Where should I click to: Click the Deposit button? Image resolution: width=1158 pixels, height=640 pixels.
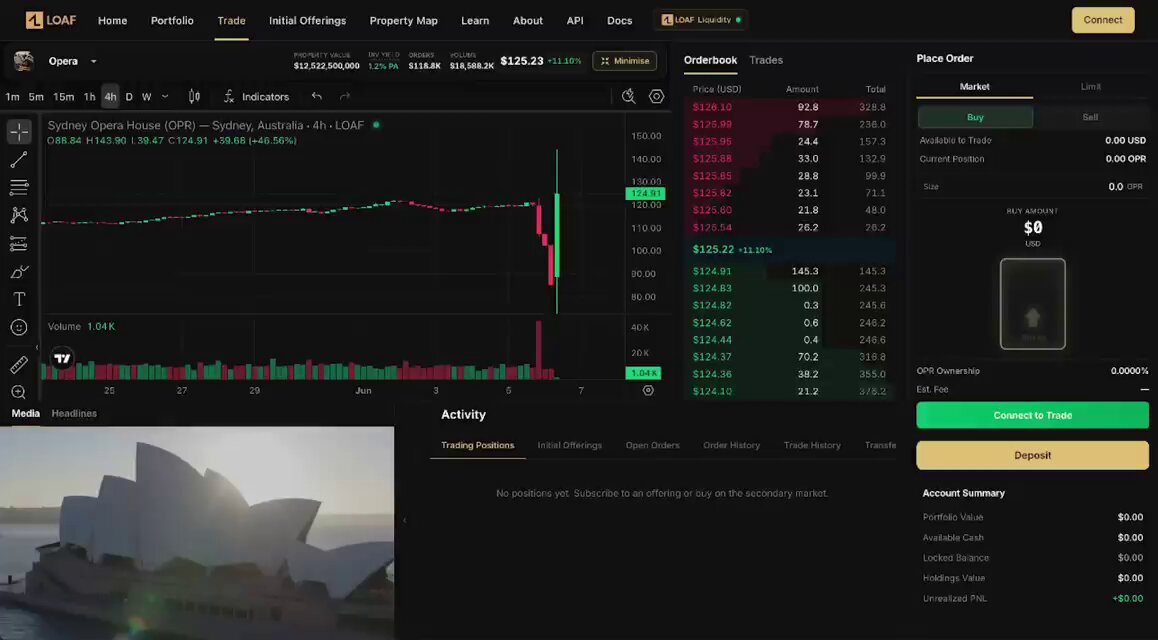click(1032, 455)
